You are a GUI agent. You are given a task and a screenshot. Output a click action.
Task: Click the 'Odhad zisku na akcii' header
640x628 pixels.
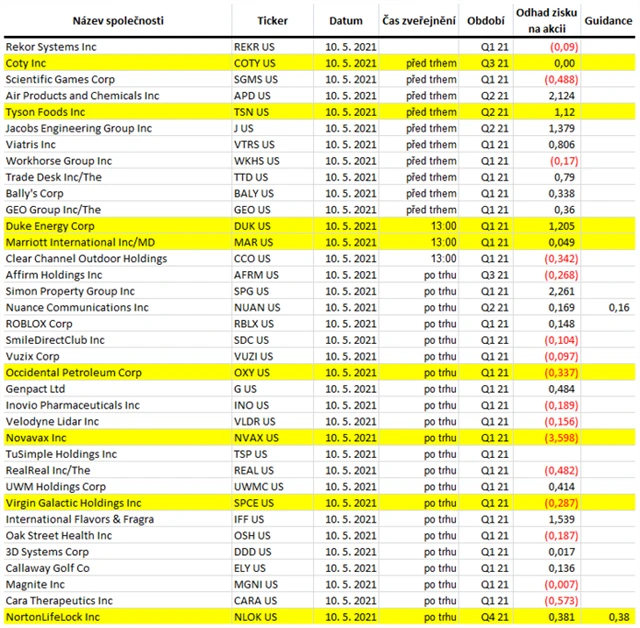point(547,20)
